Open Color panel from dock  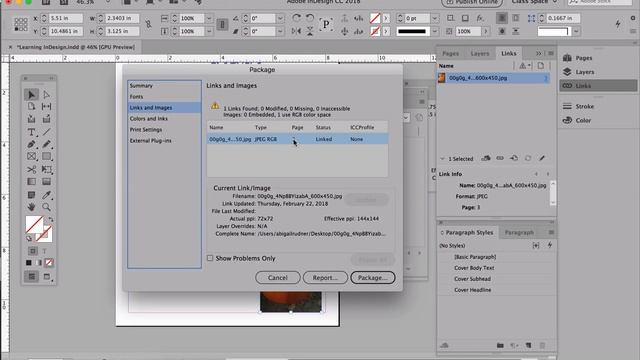[583, 120]
